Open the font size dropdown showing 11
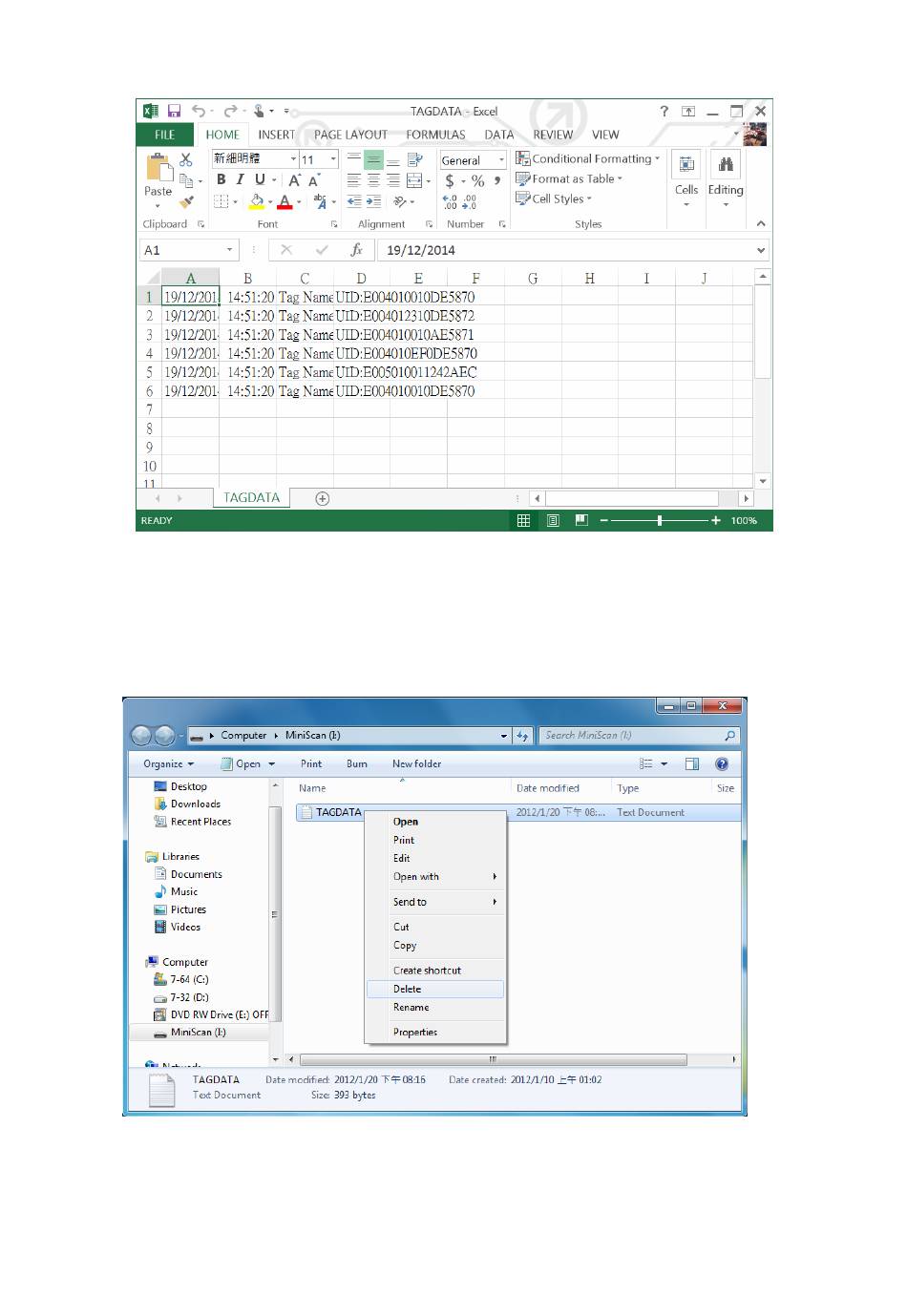Viewport: 907px width, 1316px height. 333,159
